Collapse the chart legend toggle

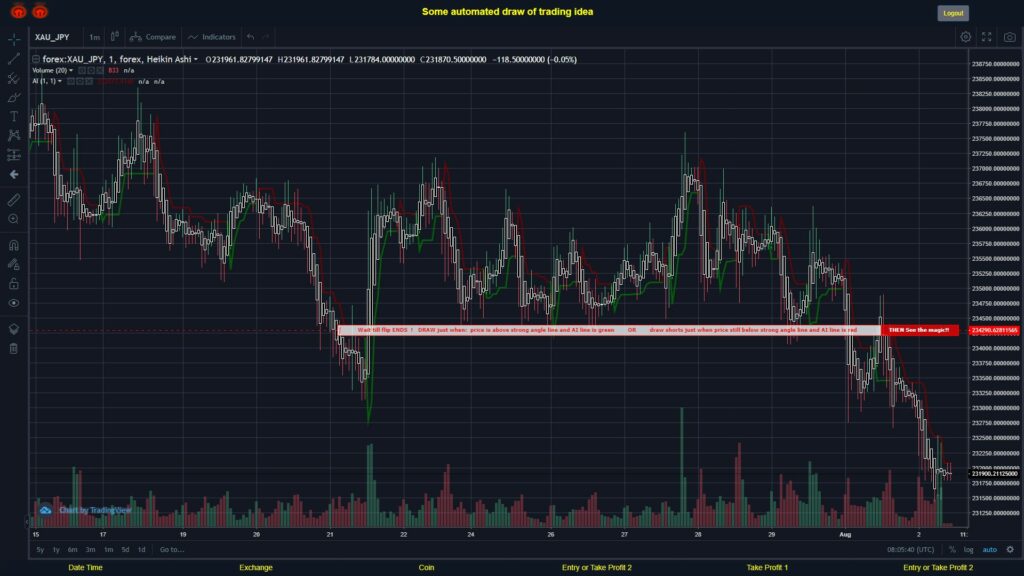(x=36, y=59)
